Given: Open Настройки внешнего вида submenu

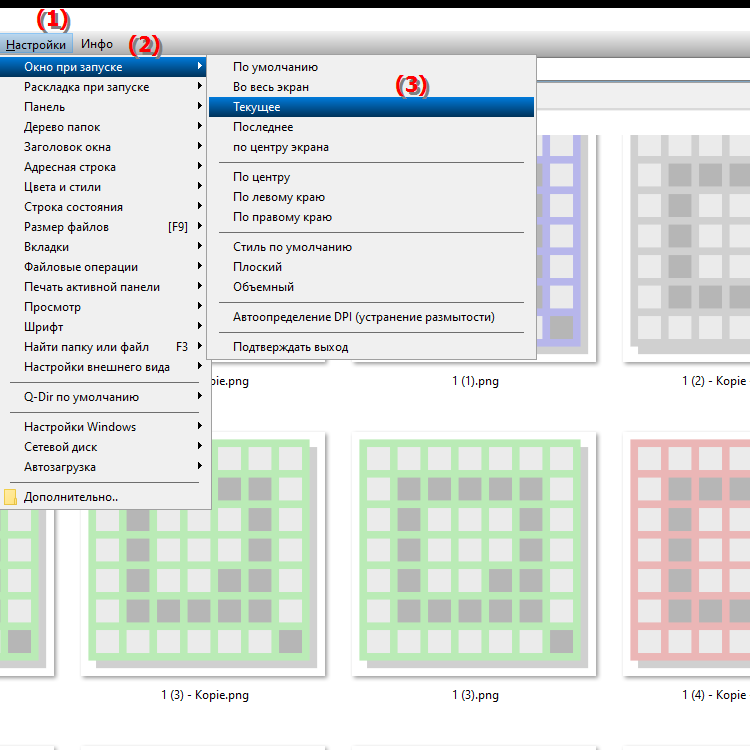Looking at the screenshot, I should pos(103,367).
